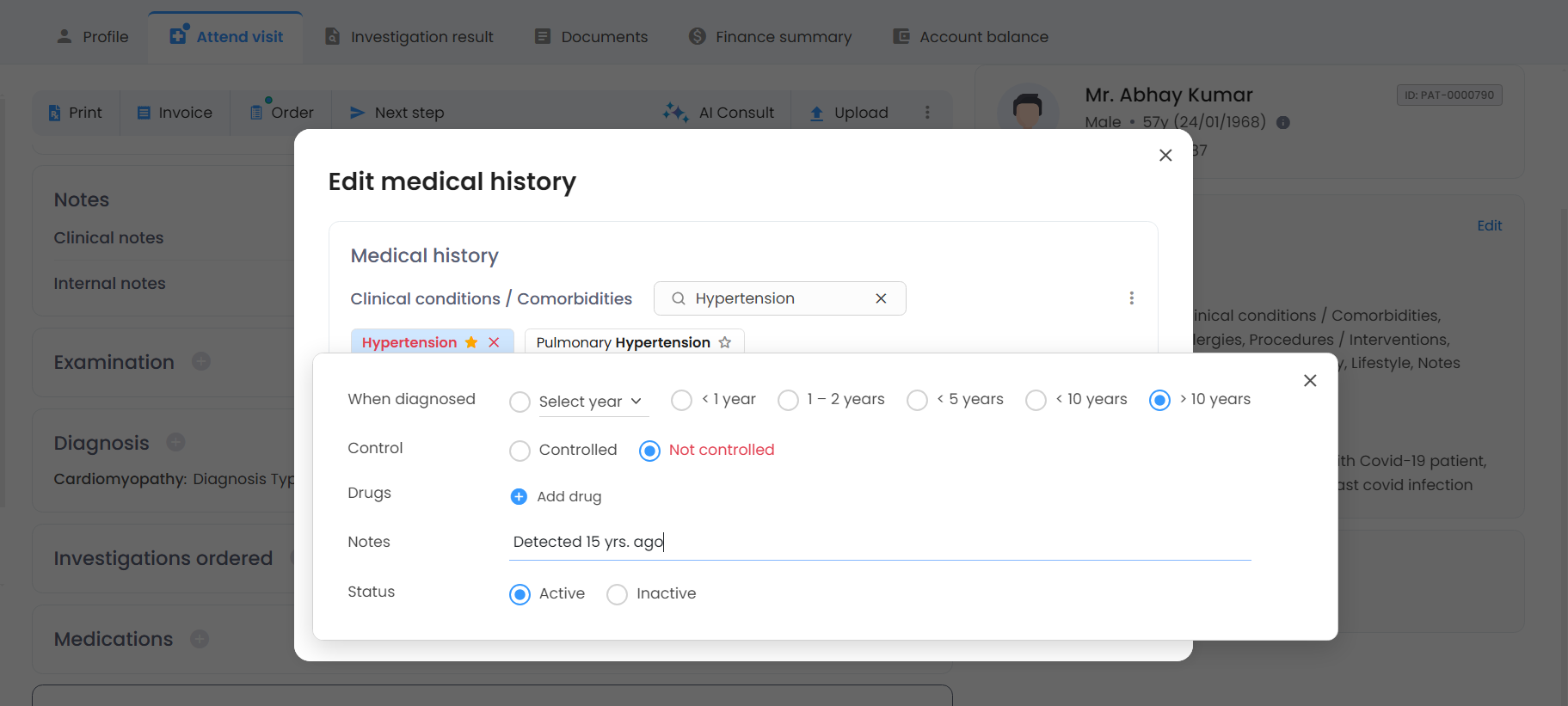Screen dimensions: 1568x706
Task: Click the Upload icon in toolbar
Action: (x=816, y=114)
